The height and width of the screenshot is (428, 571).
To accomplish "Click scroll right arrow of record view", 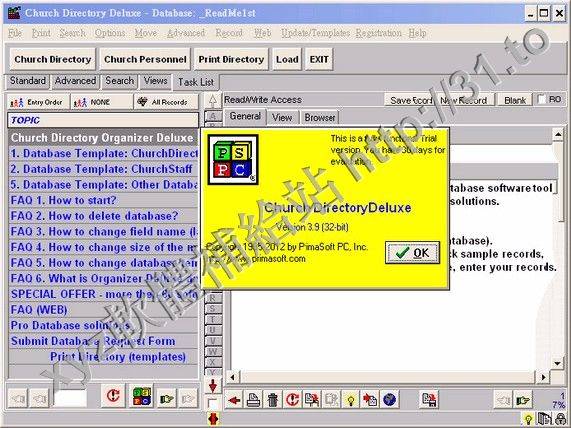I will coord(544,377).
